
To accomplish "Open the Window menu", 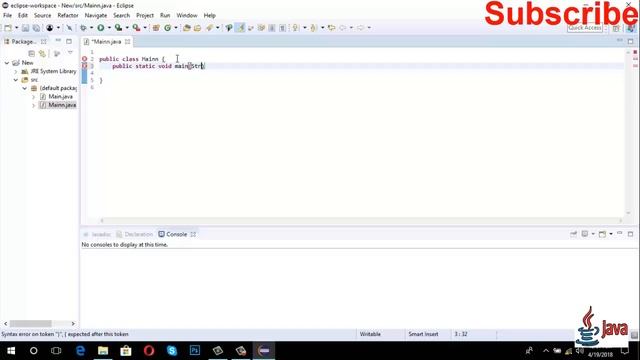I will tap(187, 16).
